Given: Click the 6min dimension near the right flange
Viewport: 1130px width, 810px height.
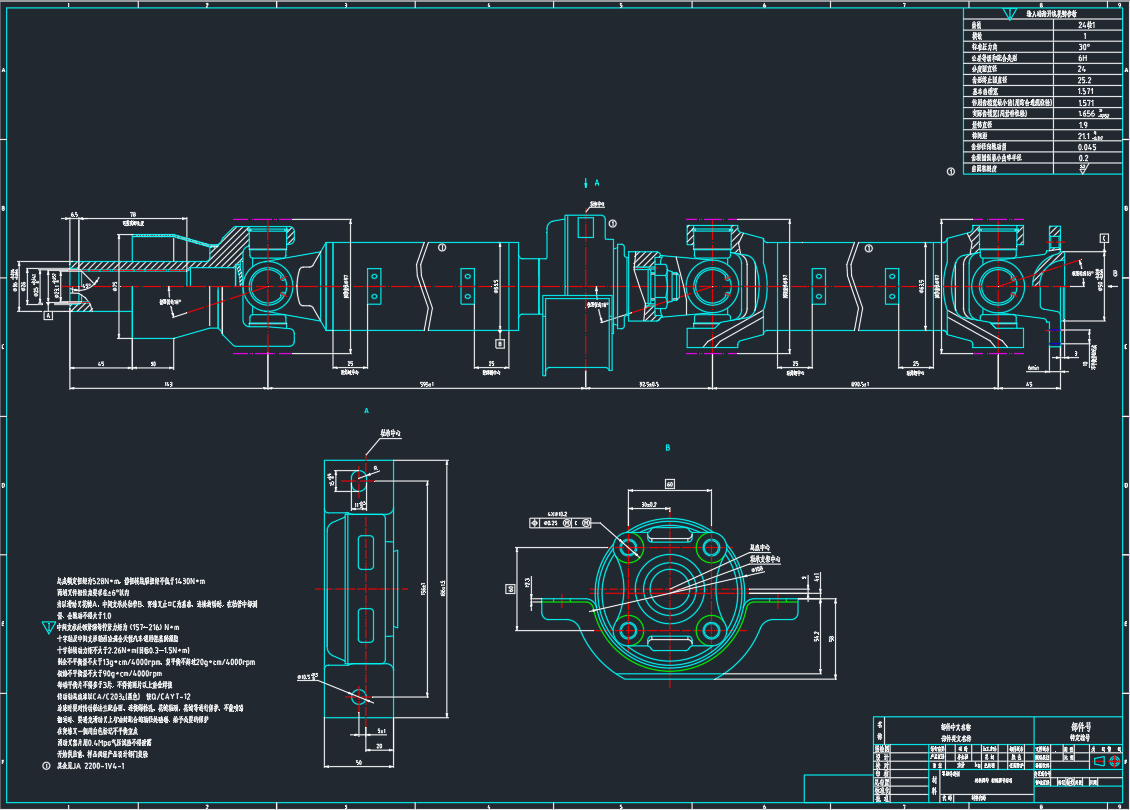Looking at the screenshot, I should [1033, 368].
